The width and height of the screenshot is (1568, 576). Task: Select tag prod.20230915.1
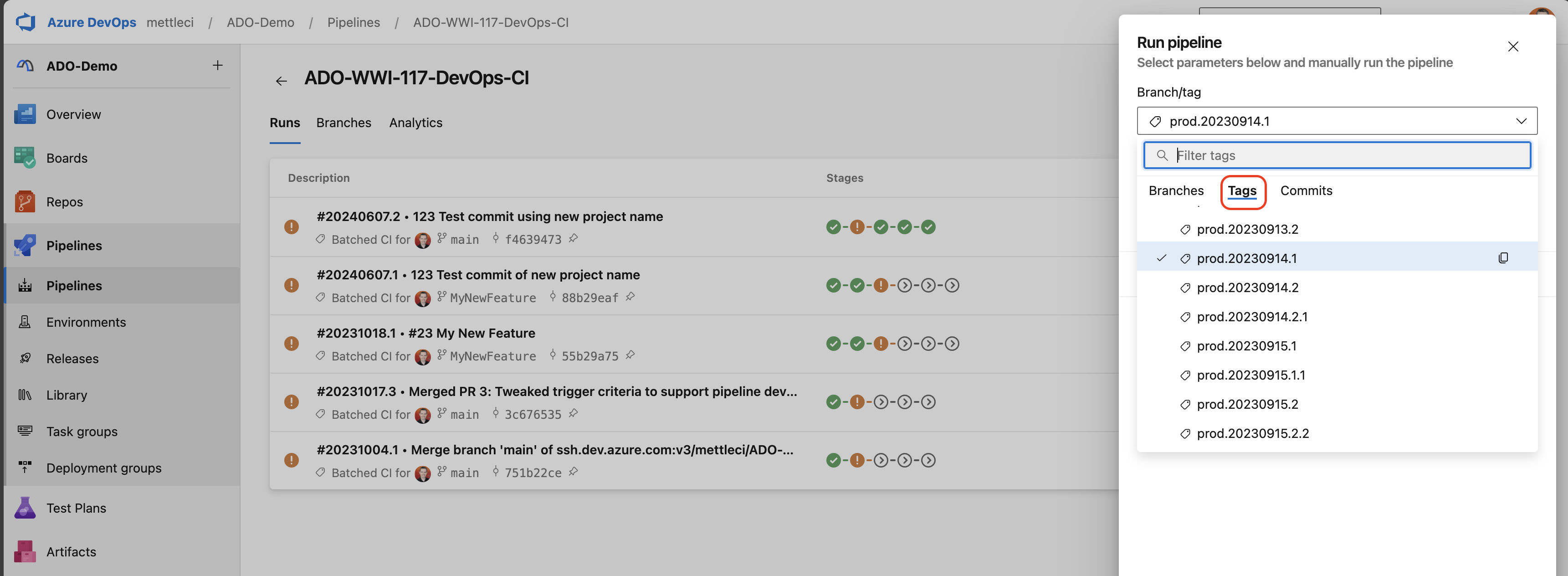pos(1246,346)
